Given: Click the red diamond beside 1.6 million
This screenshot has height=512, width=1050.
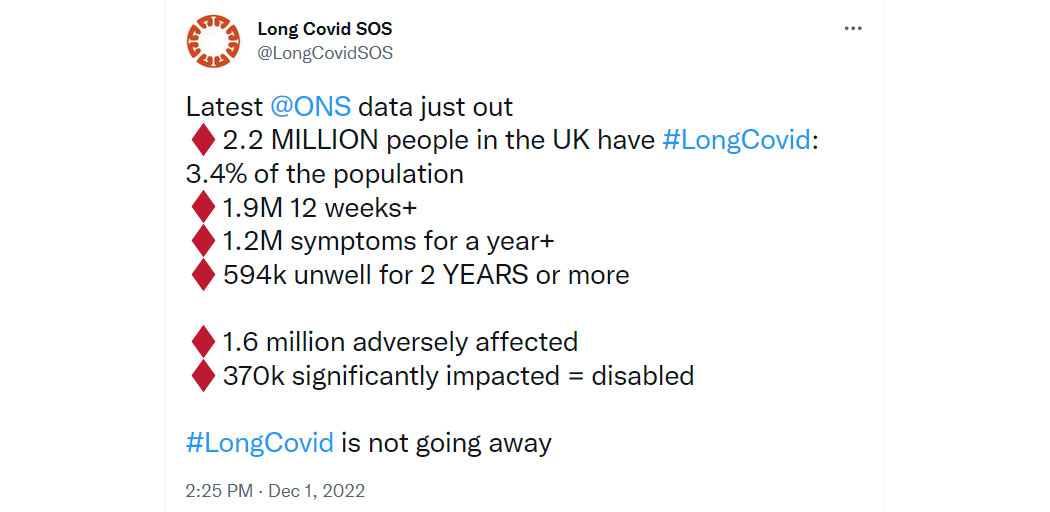Looking at the screenshot, I should click(x=203, y=342).
